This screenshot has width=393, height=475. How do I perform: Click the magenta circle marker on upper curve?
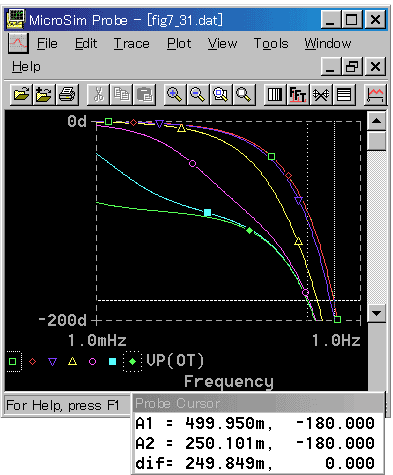pos(192,163)
